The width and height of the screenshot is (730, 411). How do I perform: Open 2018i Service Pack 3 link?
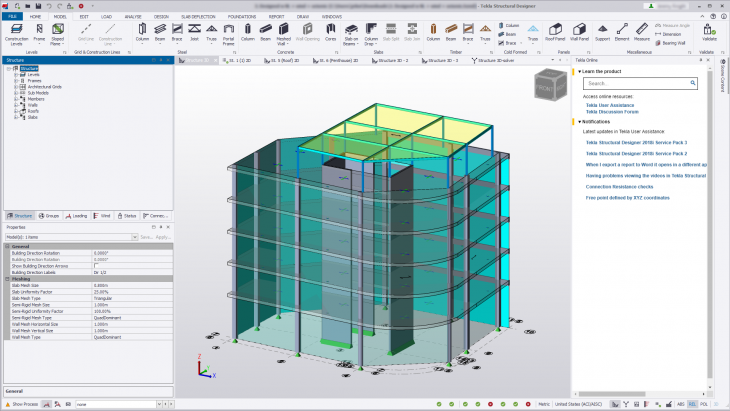tap(636, 142)
